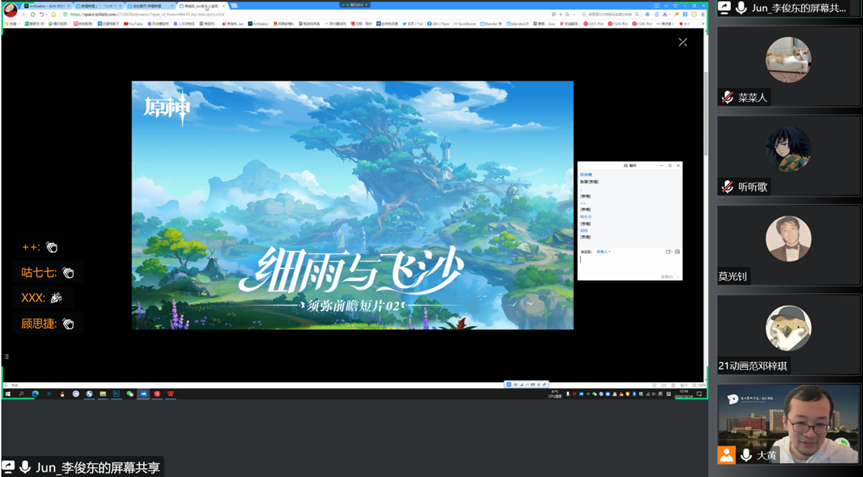Click the chat window's clear/delete icon

[677, 251]
